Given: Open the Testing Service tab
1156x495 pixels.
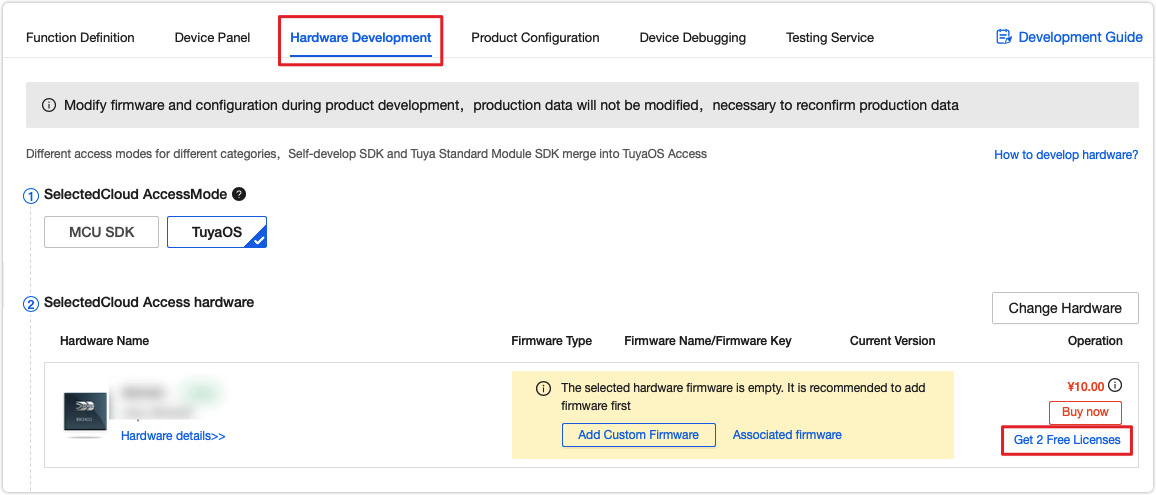Looking at the screenshot, I should (x=829, y=38).
